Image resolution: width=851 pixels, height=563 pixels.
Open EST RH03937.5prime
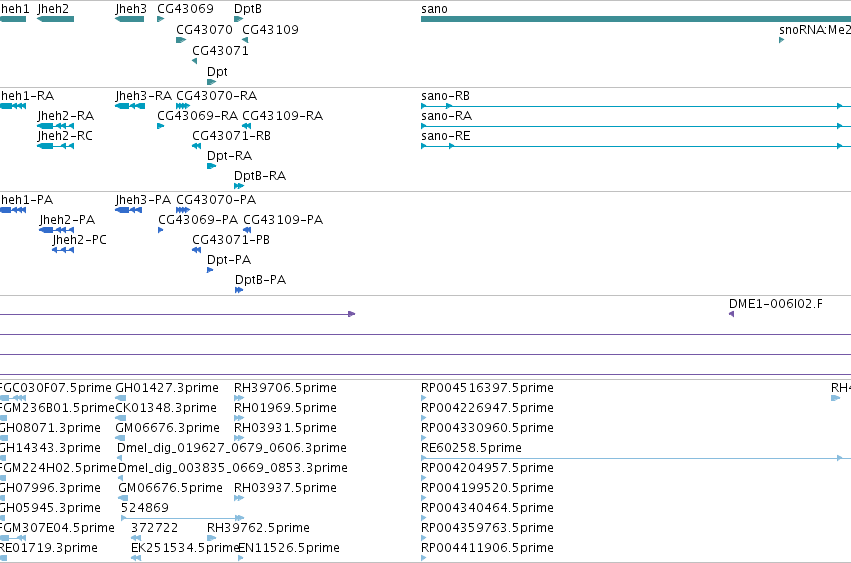[285, 488]
